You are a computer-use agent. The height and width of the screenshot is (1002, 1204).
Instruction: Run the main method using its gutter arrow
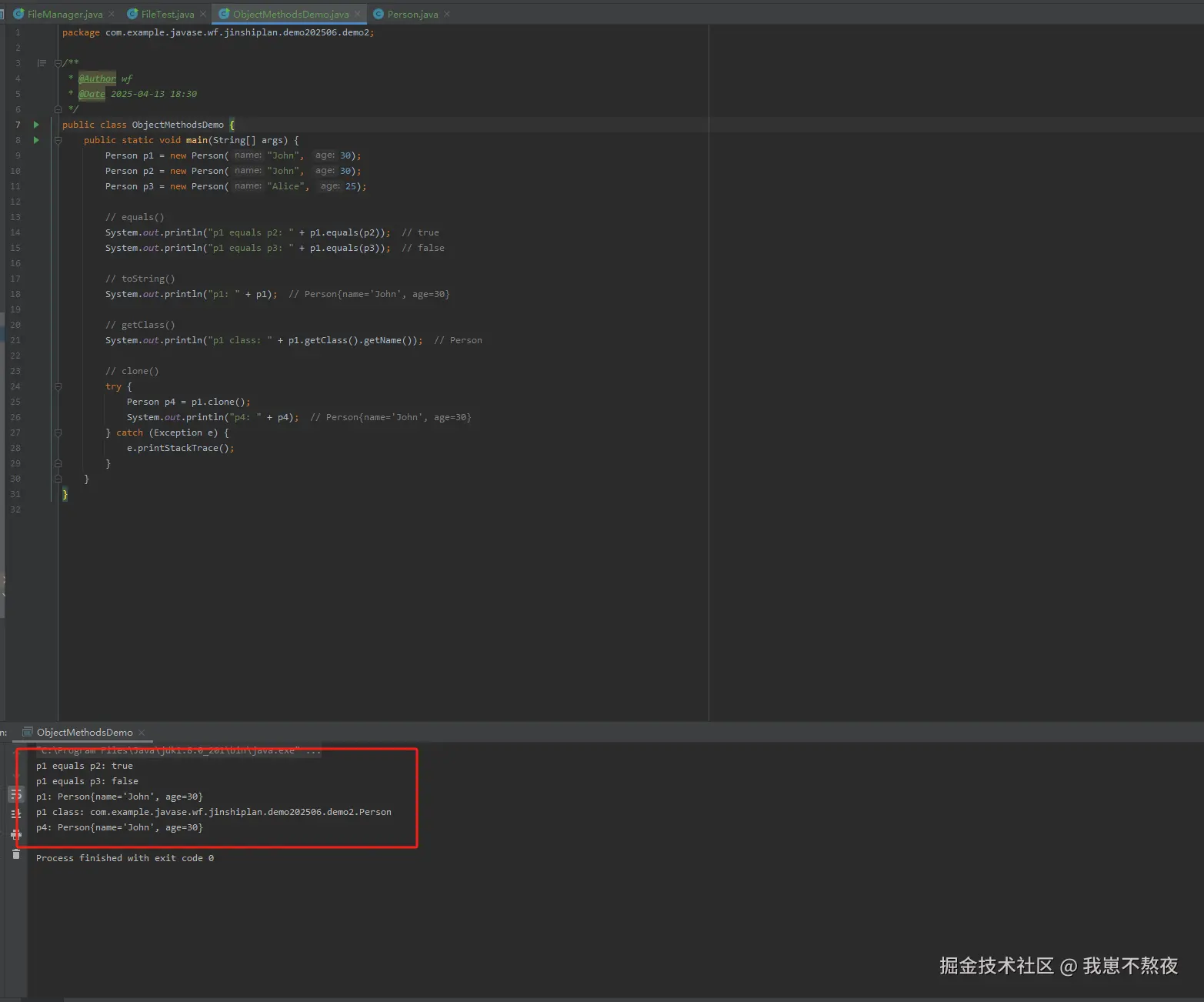point(36,140)
